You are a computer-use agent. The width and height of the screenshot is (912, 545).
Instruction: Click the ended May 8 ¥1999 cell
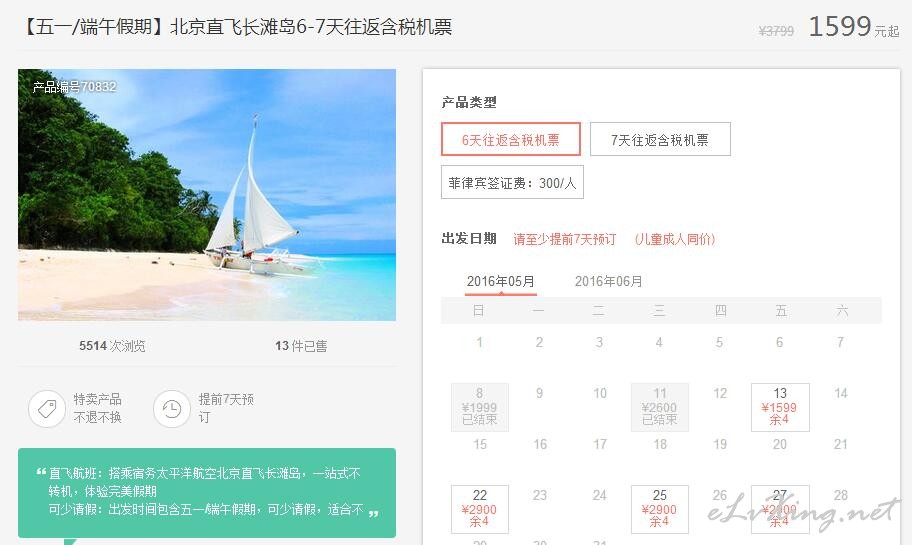click(480, 407)
